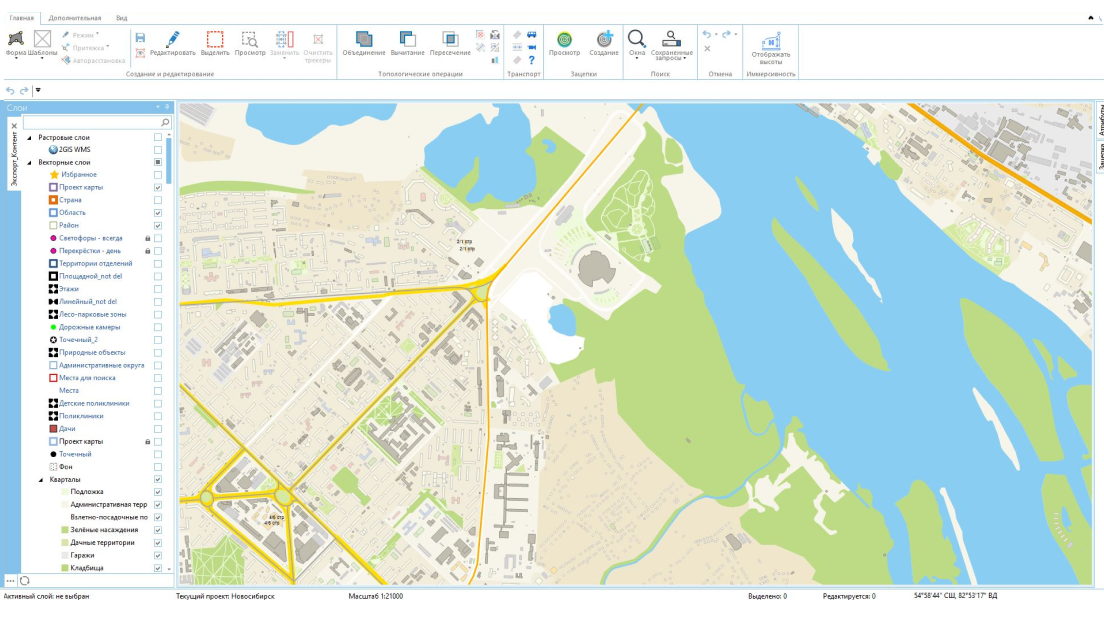The image size is (1104, 624).
Task: Click Создание in the Зацепки group
Action: (604, 43)
